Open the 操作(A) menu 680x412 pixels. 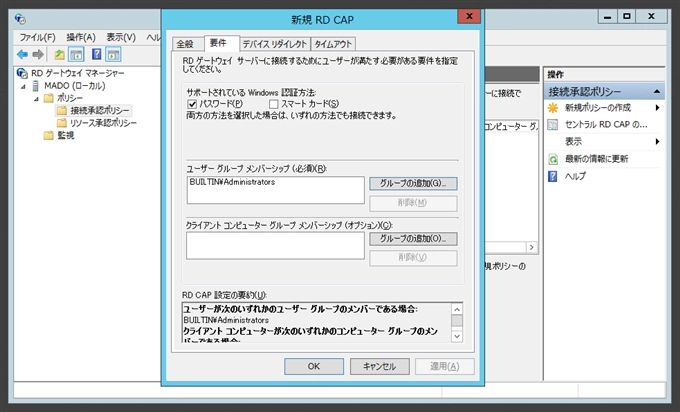(81, 37)
